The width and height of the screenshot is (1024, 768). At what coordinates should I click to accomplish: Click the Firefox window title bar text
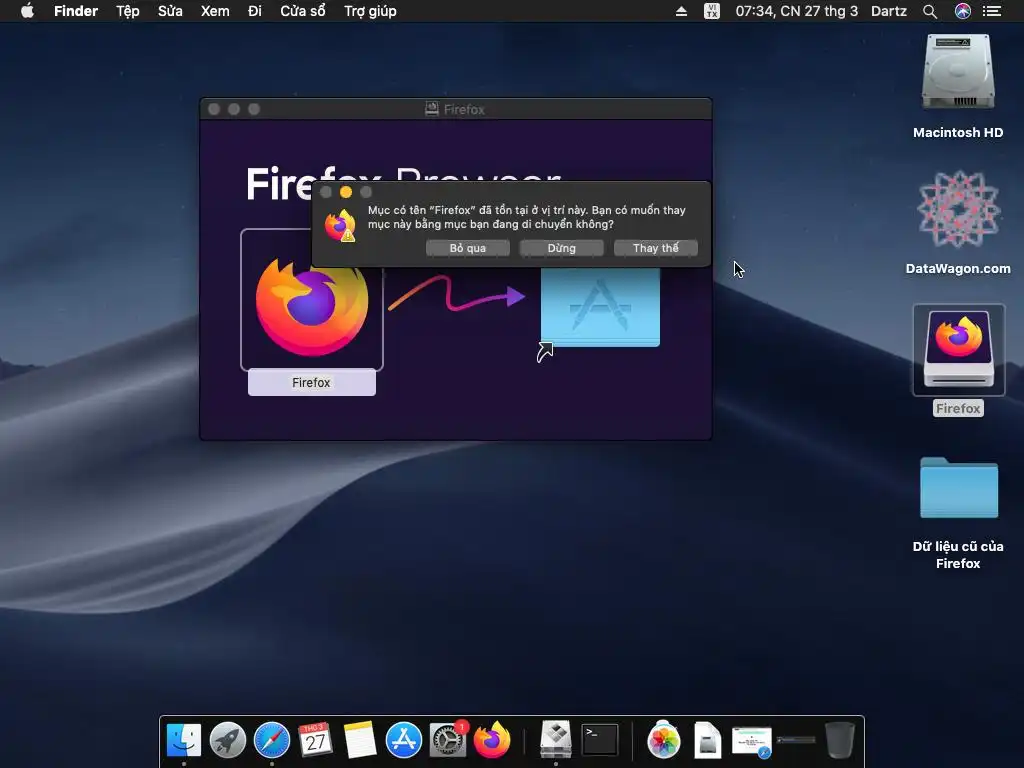[464, 109]
